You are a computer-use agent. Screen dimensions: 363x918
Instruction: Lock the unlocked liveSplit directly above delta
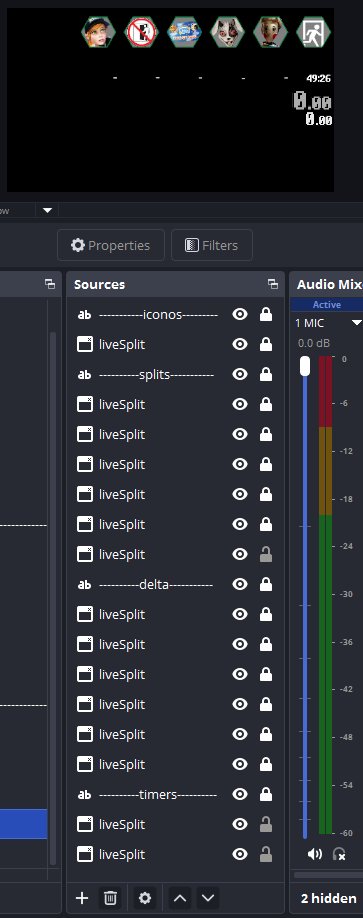coord(266,554)
